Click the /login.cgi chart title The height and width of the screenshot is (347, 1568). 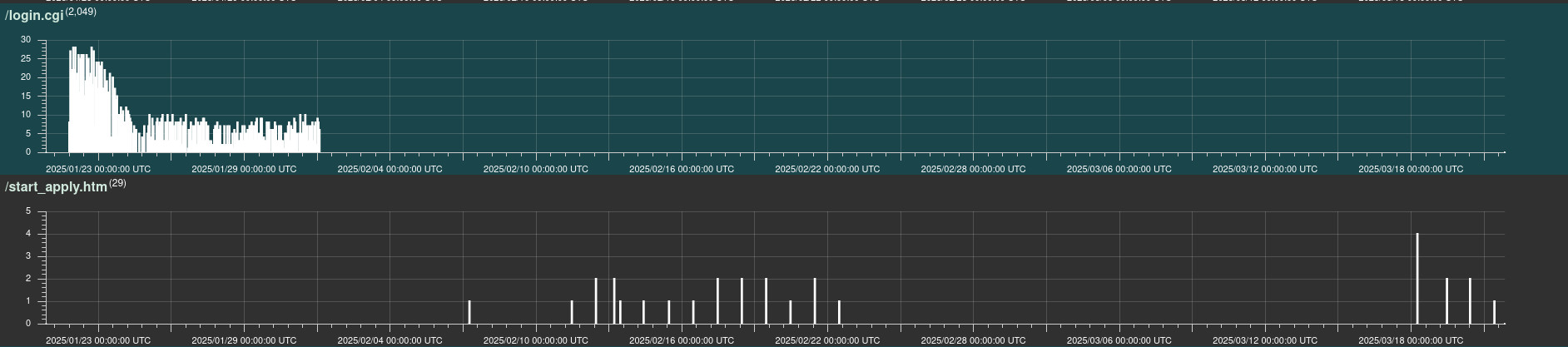tap(34, 16)
